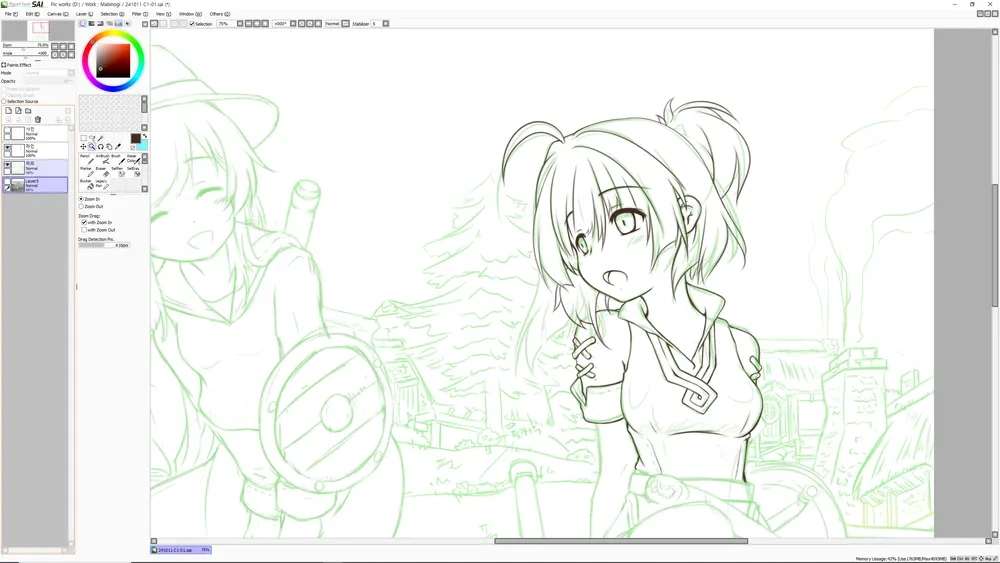Show the RGB slider panel

[91, 24]
